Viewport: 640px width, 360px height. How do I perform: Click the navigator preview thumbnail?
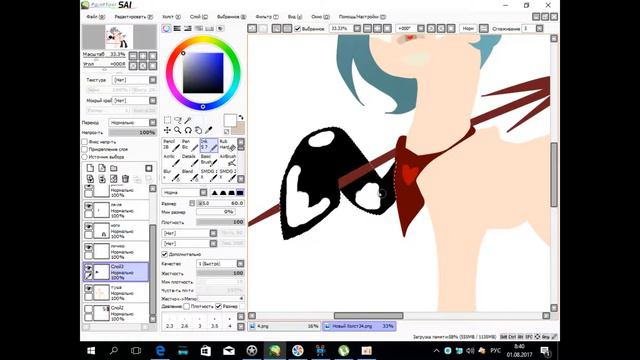pyautogui.click(x=119, y=37)
